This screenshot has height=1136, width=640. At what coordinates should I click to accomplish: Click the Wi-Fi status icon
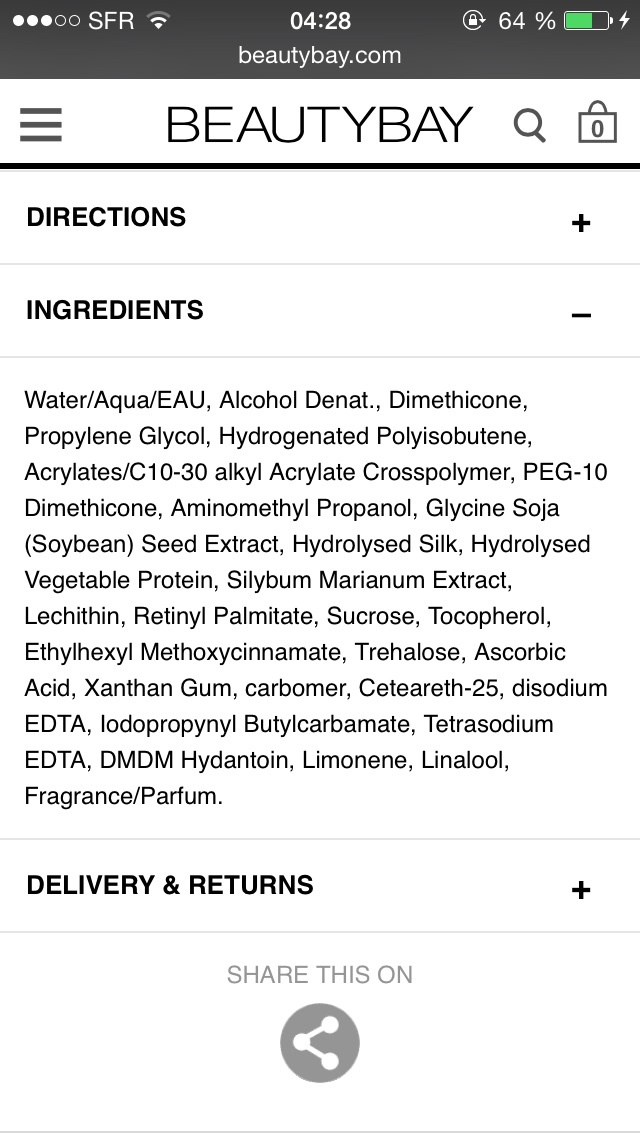click(158, 20)
